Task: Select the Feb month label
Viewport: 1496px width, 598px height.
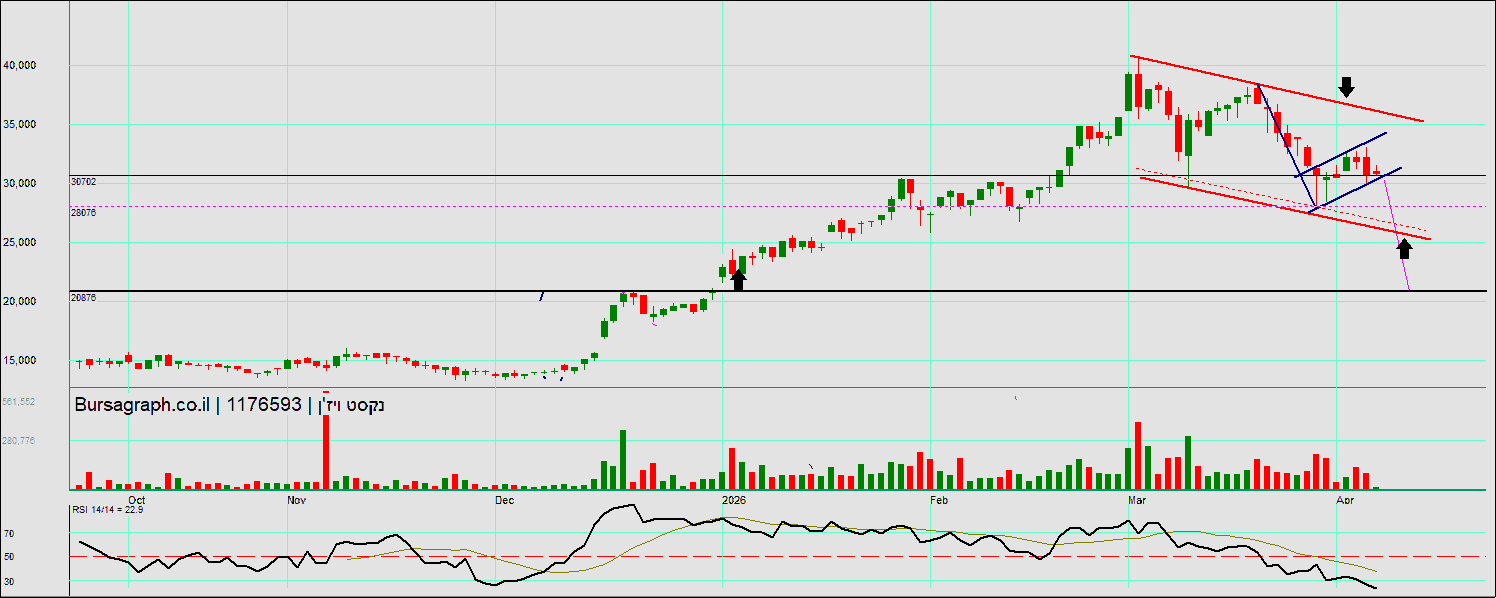Action: [x=939, y=498]
